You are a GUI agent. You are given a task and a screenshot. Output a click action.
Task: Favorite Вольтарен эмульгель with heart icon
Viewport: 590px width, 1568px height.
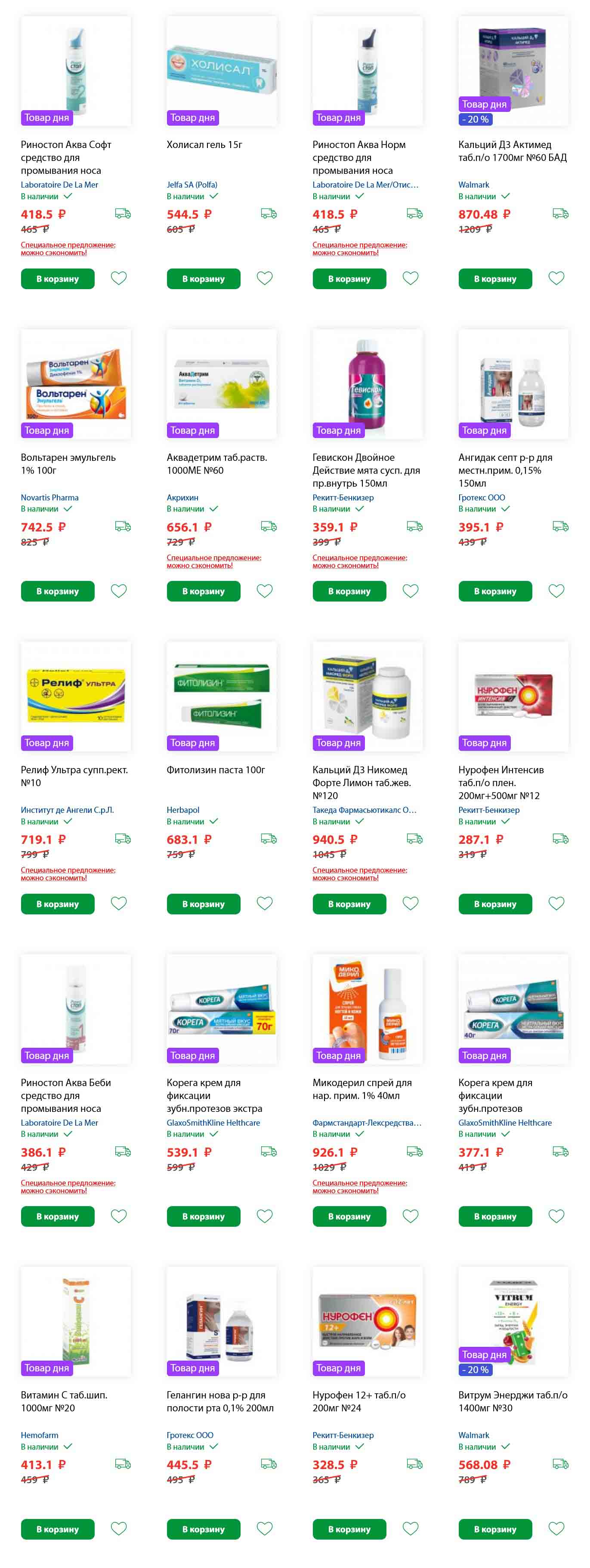tap(119, 591)
